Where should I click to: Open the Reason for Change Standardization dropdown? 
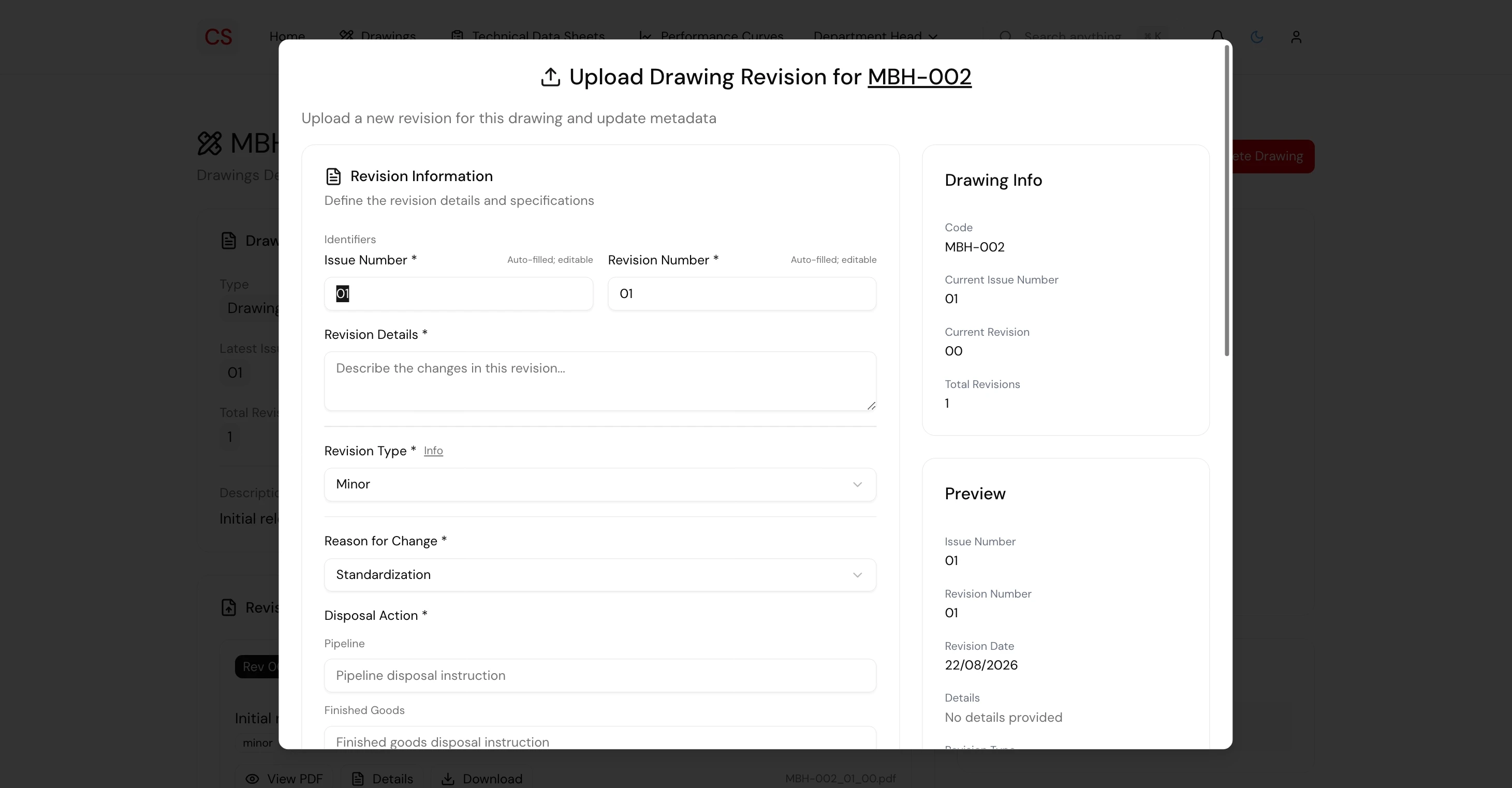tap(600, 574)
